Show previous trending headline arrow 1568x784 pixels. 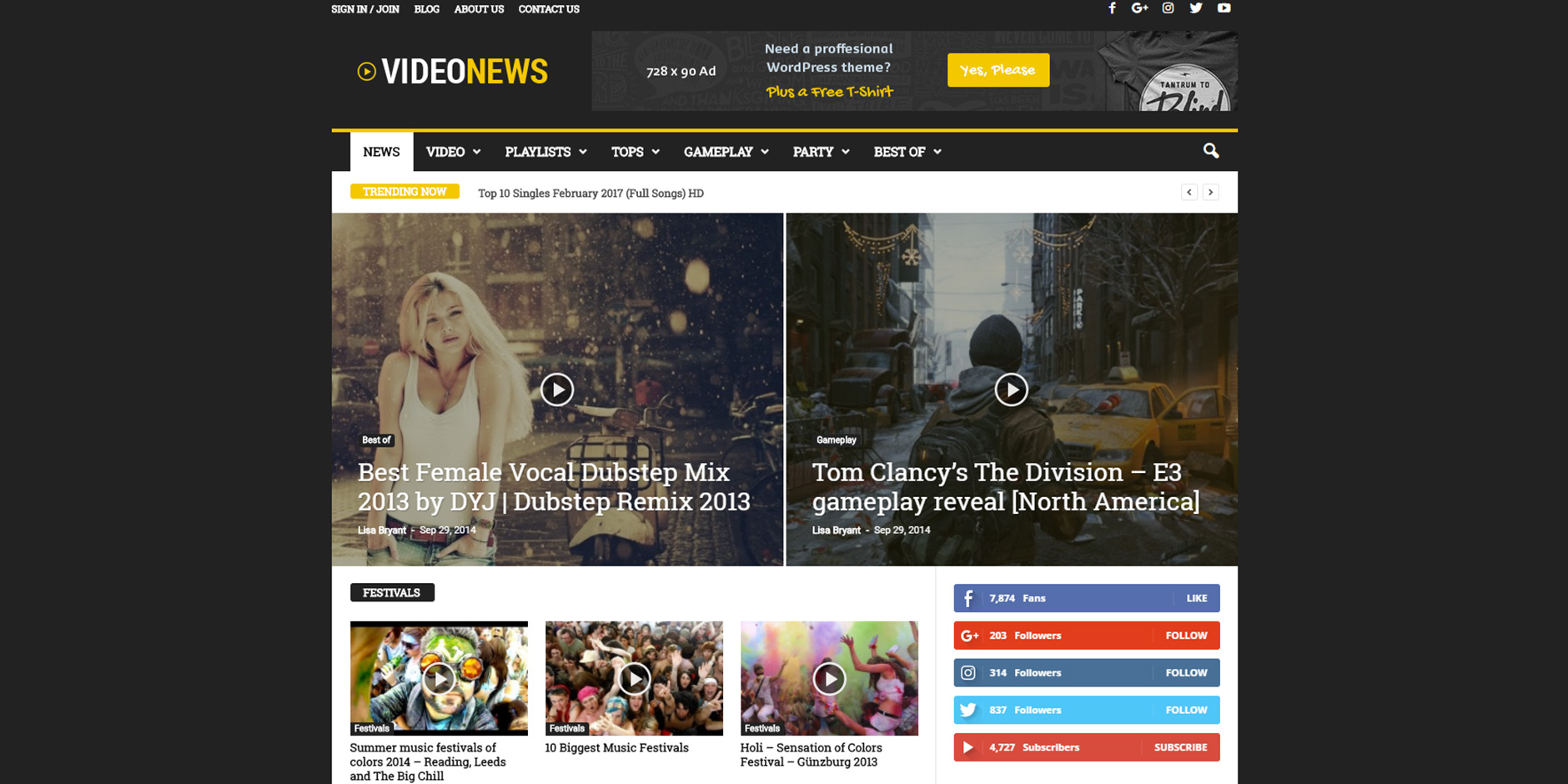coord(1189,193)
